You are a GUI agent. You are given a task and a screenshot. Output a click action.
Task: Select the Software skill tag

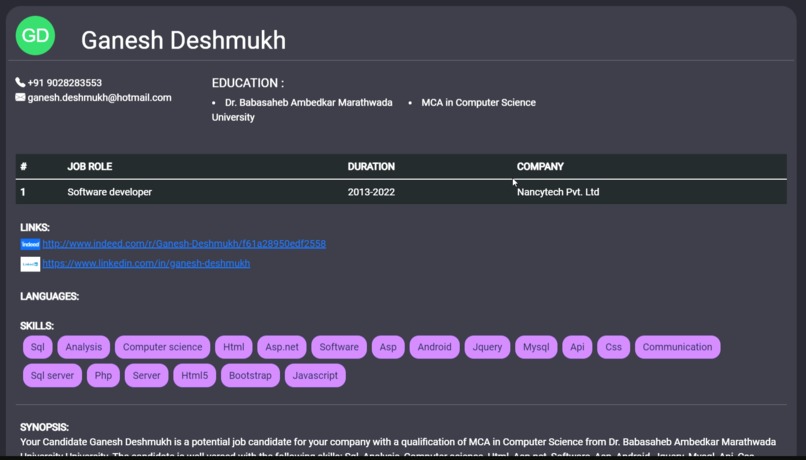coord(339,347)
